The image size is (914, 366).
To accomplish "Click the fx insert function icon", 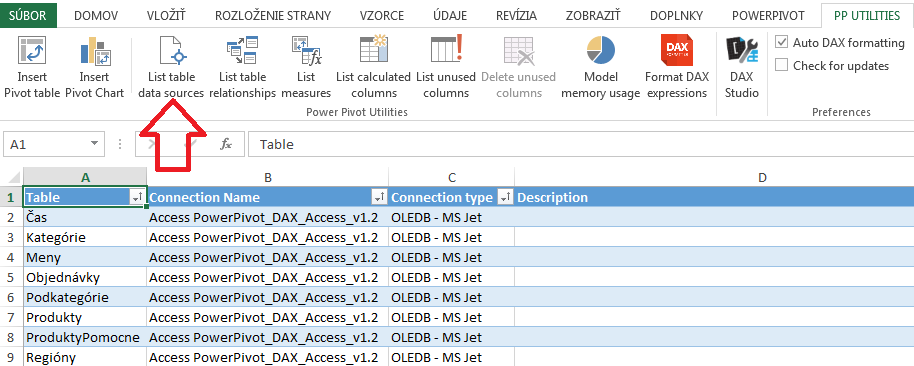I will [226, 144].
